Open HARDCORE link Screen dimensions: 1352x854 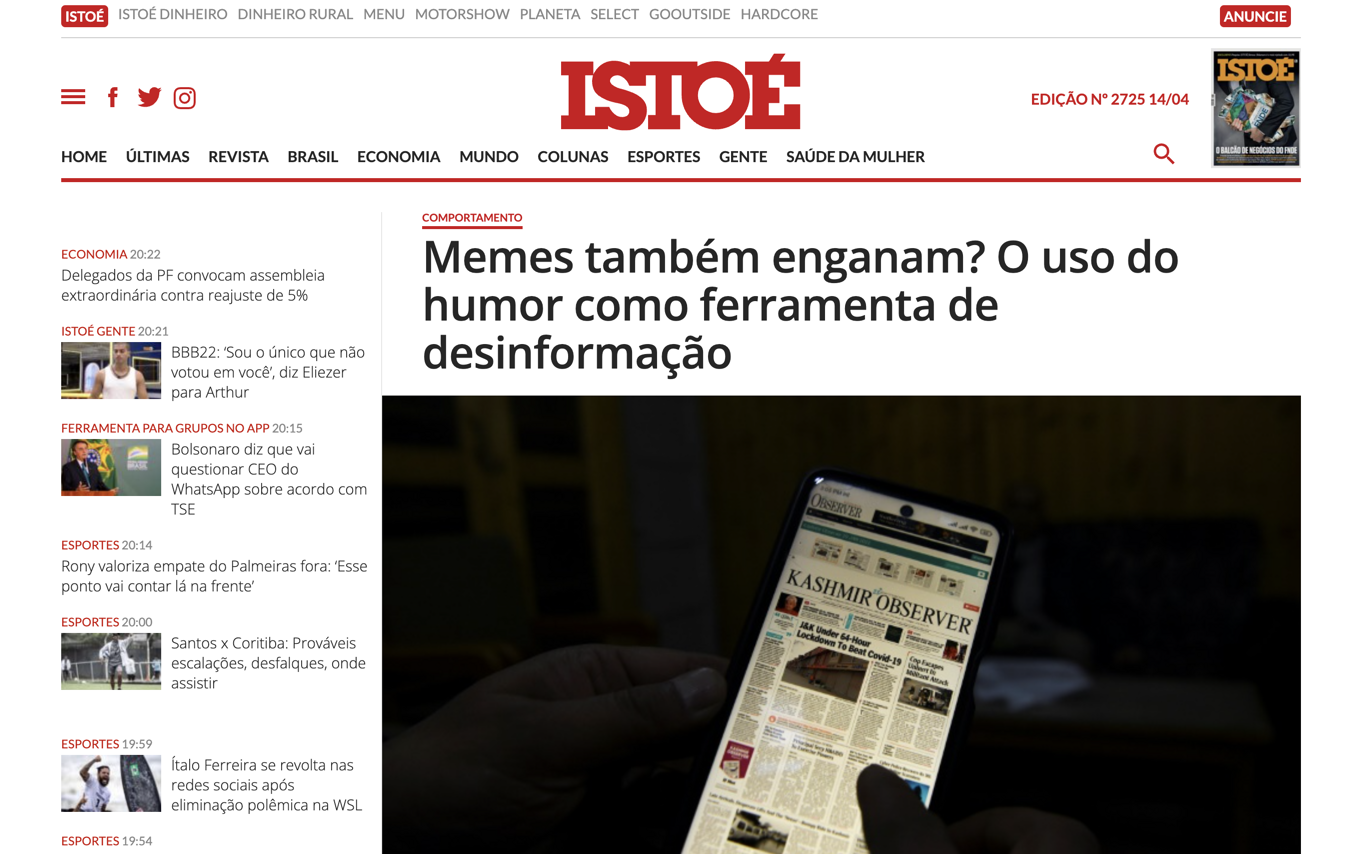779,14
